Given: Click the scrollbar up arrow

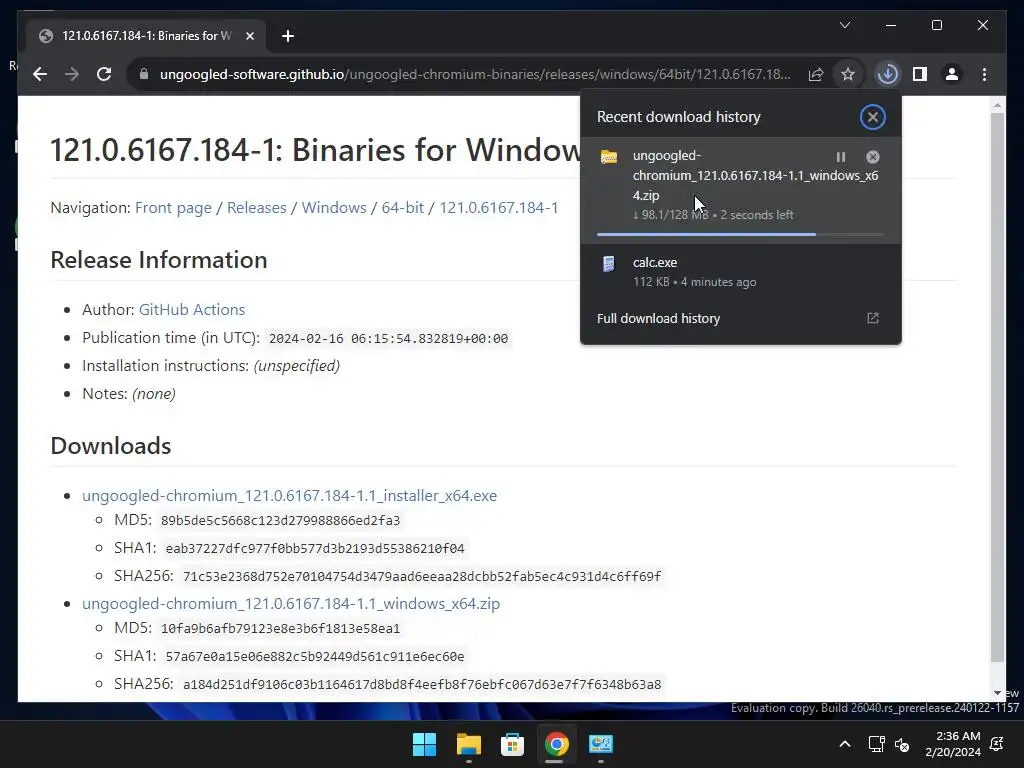Looking at the screenshot, I should [997, 104].
